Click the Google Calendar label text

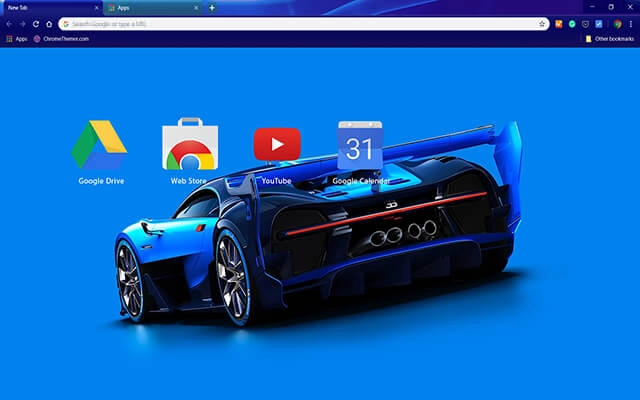pos(361,181)
